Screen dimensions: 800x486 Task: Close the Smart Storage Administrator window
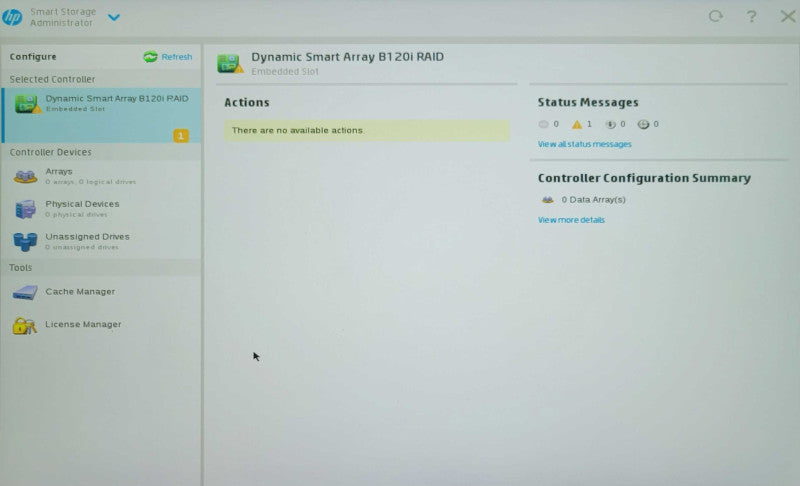788,16
